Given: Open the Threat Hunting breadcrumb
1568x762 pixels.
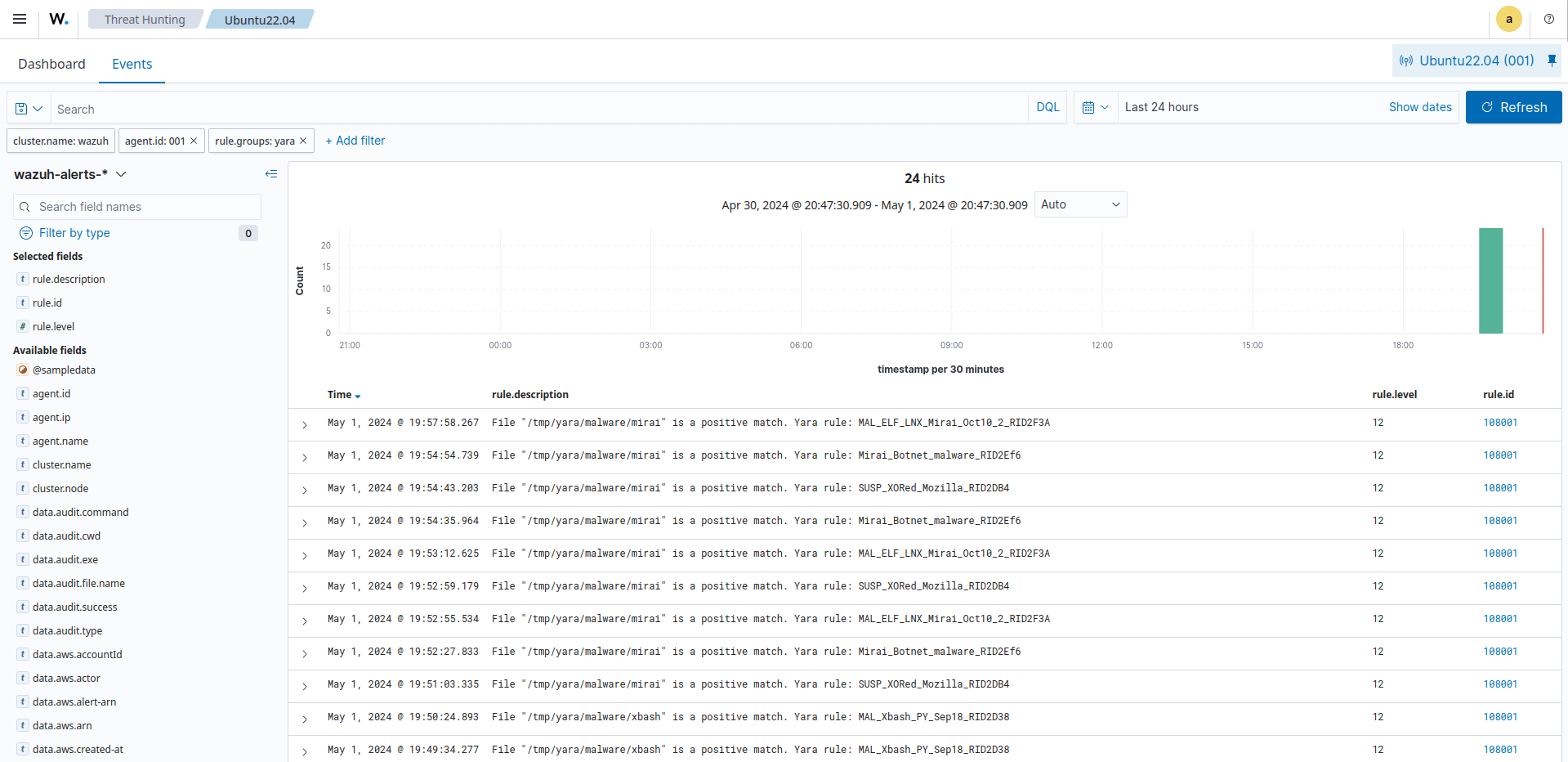Looking at the screenshot, I should pyautogui.click(x=144, y=19).
